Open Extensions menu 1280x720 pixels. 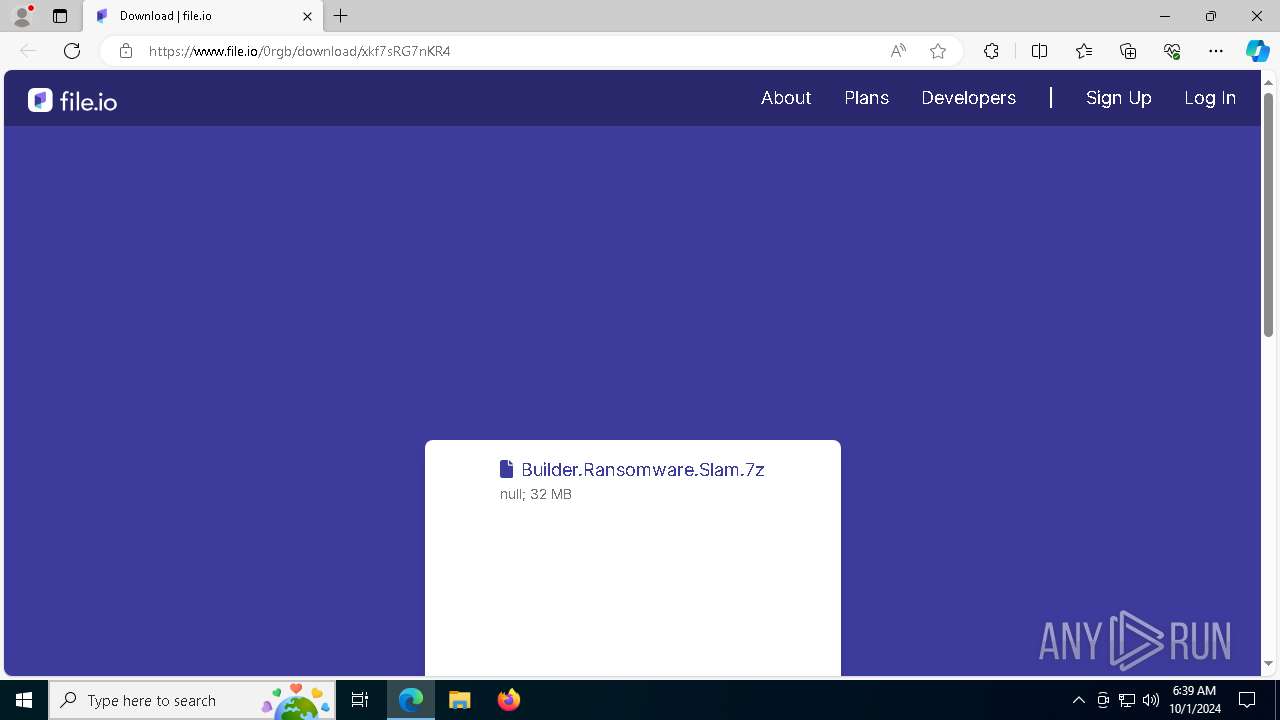[991, 51]
